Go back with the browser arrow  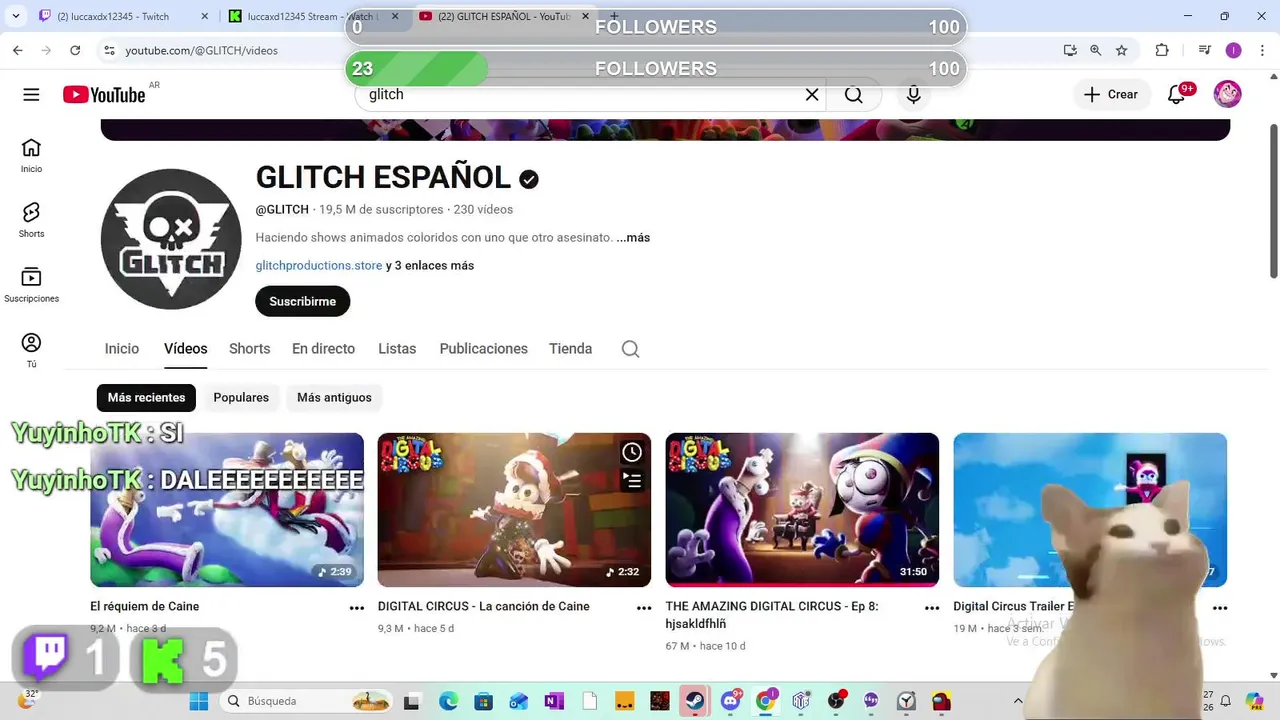18,50
